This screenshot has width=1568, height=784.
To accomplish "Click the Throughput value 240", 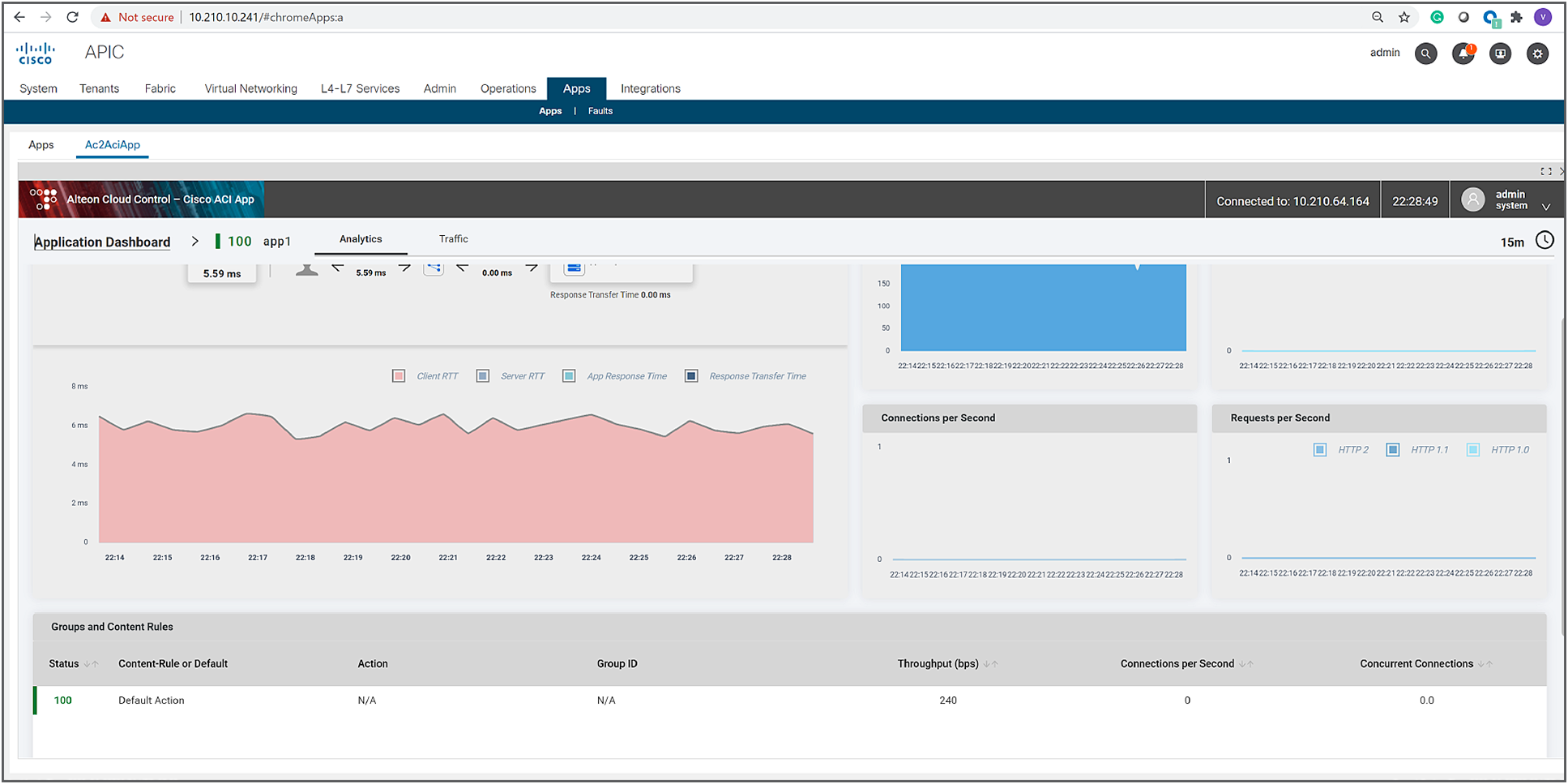I will (x=948, y=700).
